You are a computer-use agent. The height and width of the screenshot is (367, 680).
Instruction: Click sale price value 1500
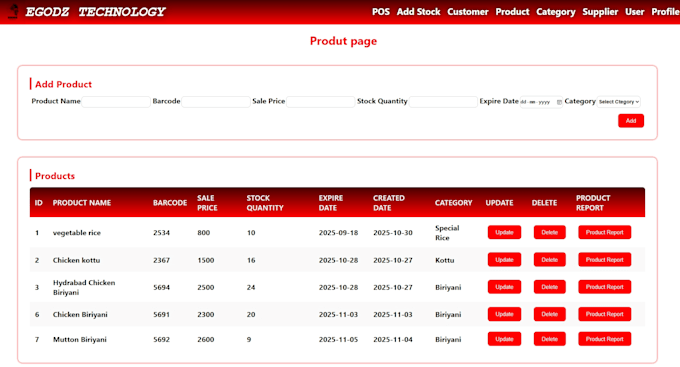206,260
